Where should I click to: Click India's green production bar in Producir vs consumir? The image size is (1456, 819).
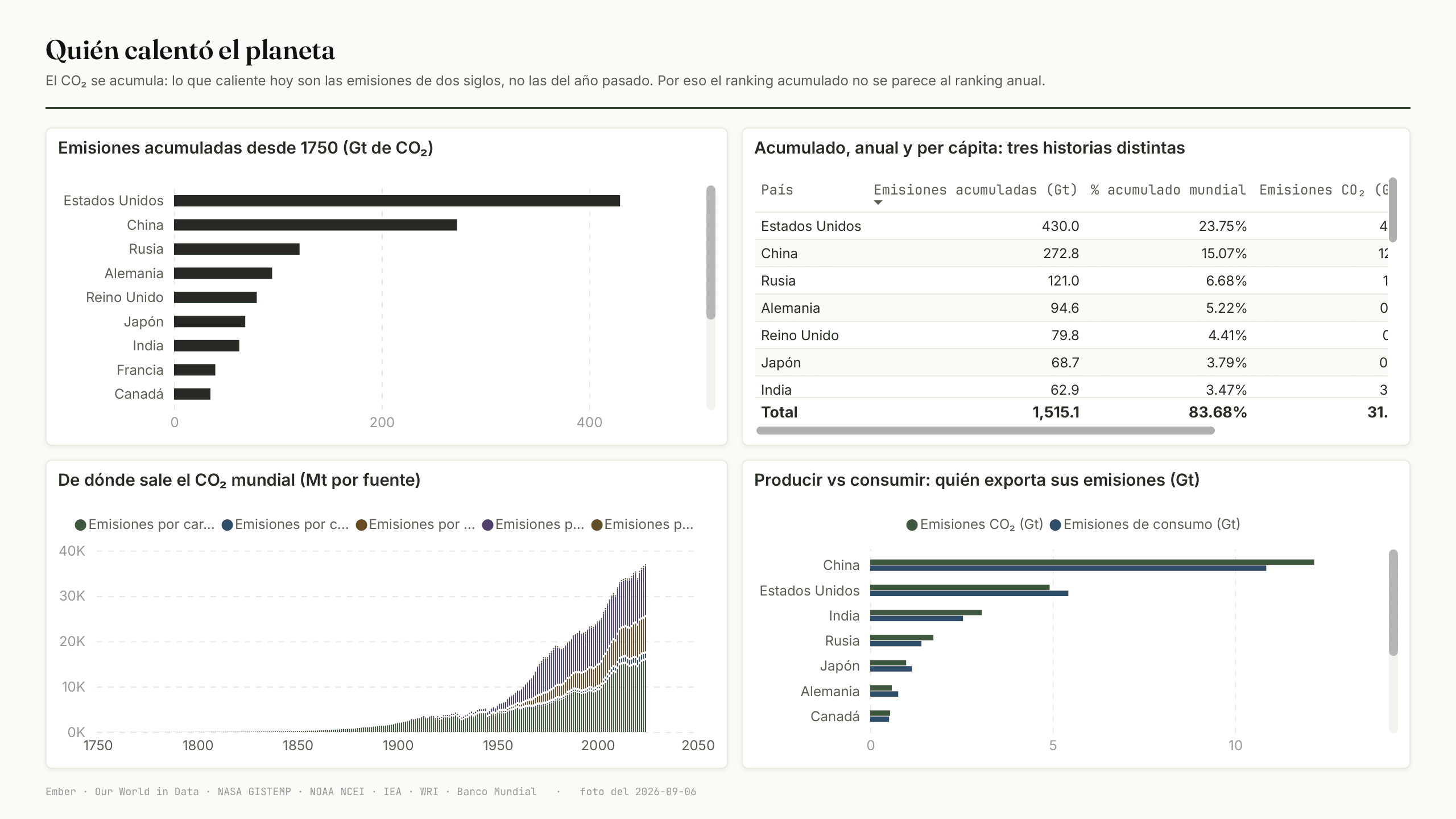click(926, 613)
